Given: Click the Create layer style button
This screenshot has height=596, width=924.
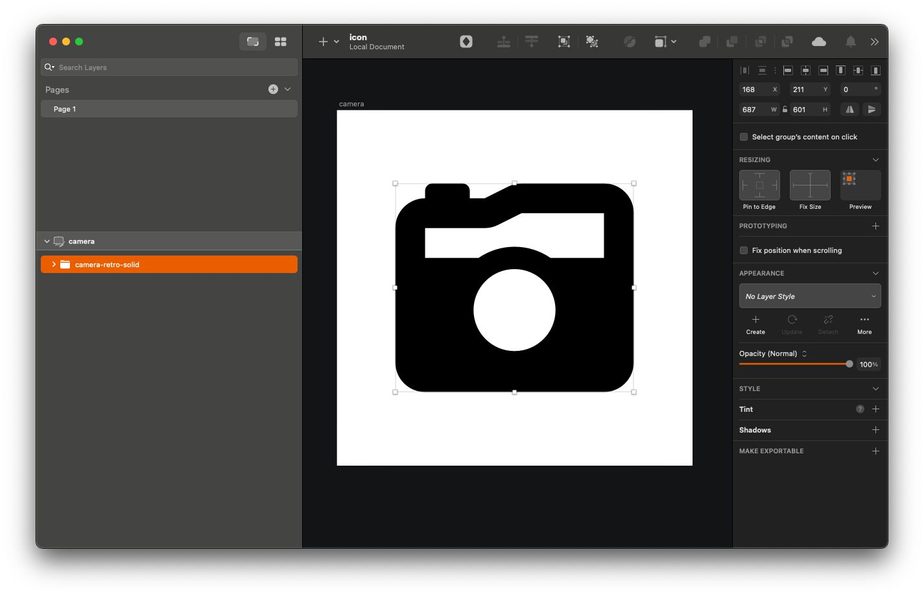Looking at the screenshot, I should point(755,324).
